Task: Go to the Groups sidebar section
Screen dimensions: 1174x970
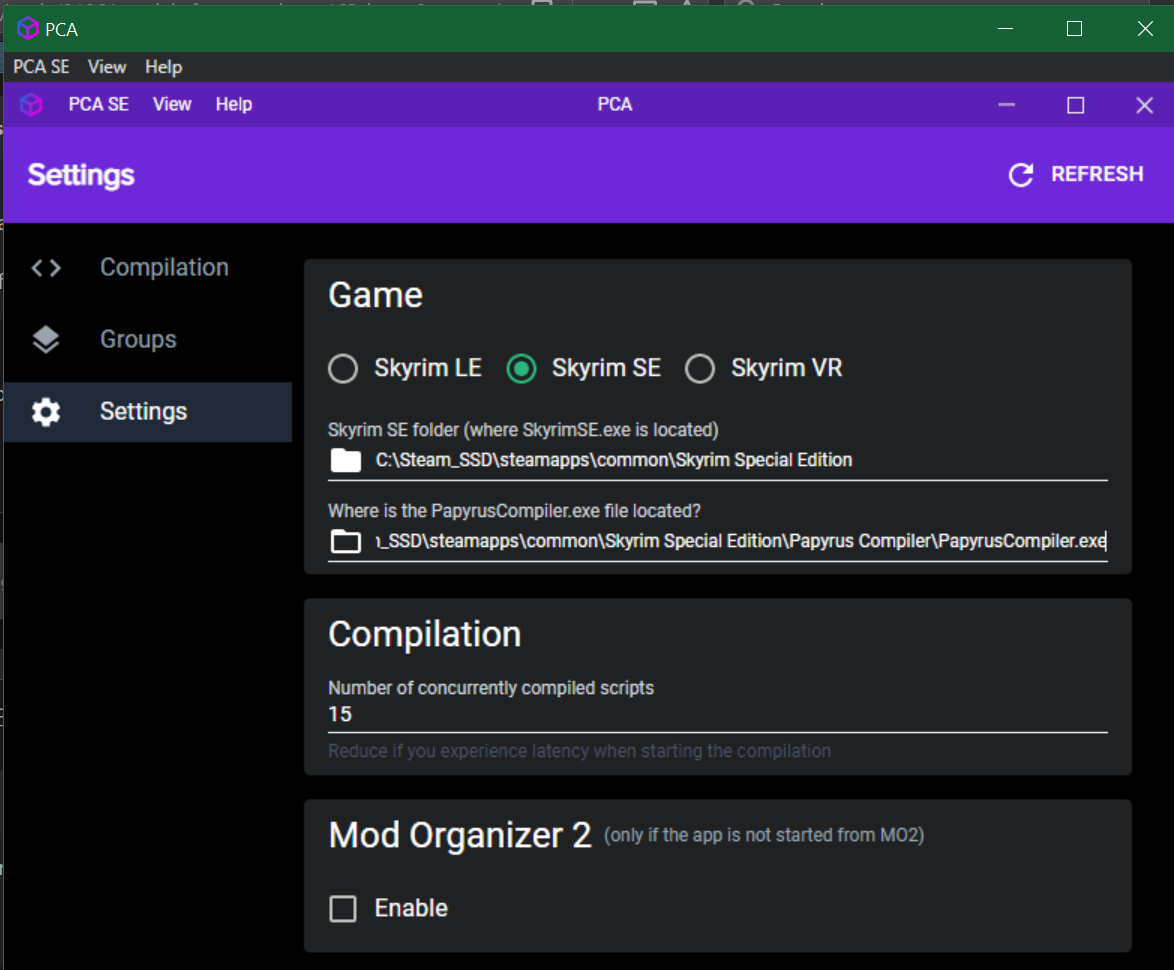Action: [x=148, y=339]
